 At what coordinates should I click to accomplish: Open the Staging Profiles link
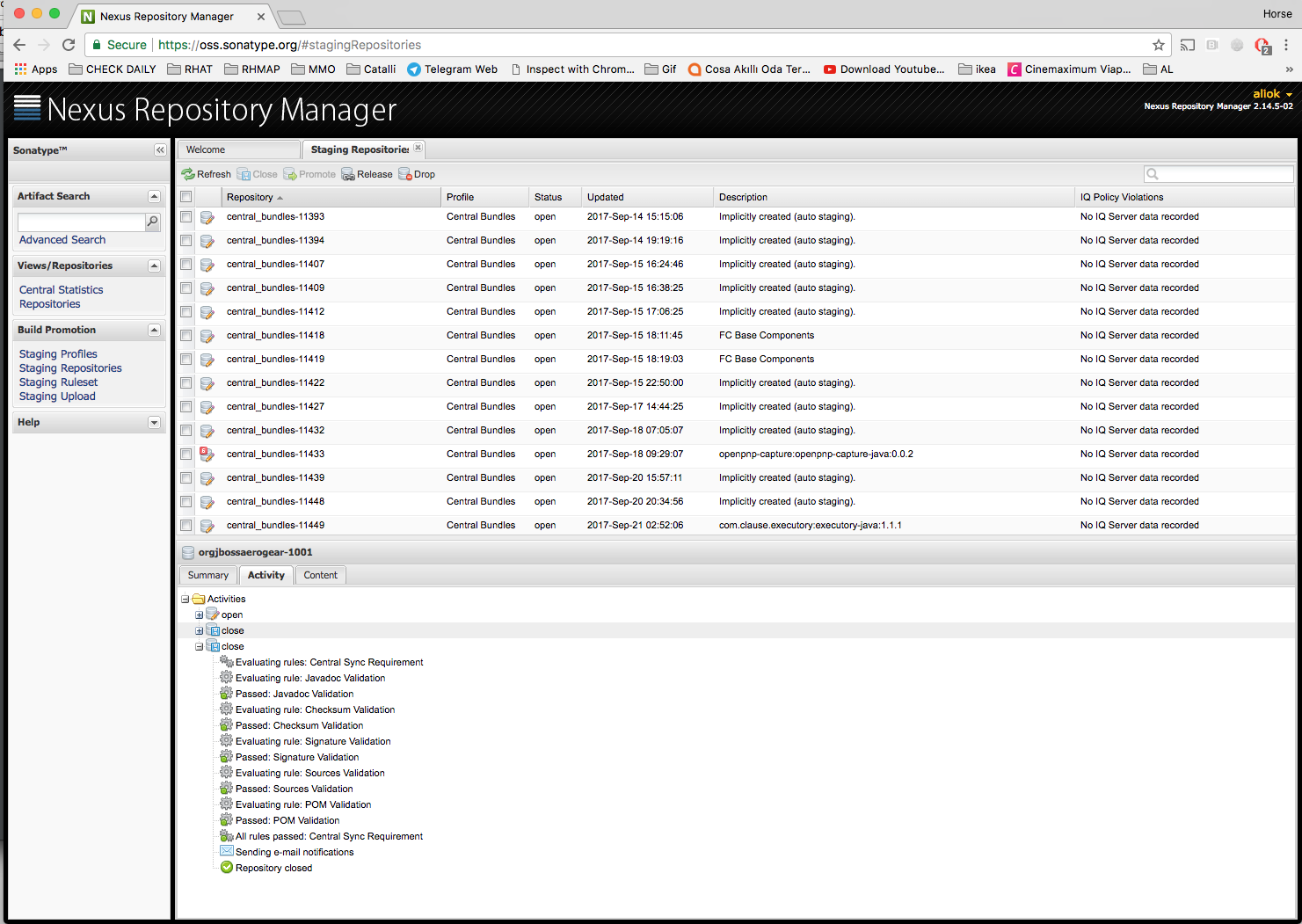tap(58, 354)
